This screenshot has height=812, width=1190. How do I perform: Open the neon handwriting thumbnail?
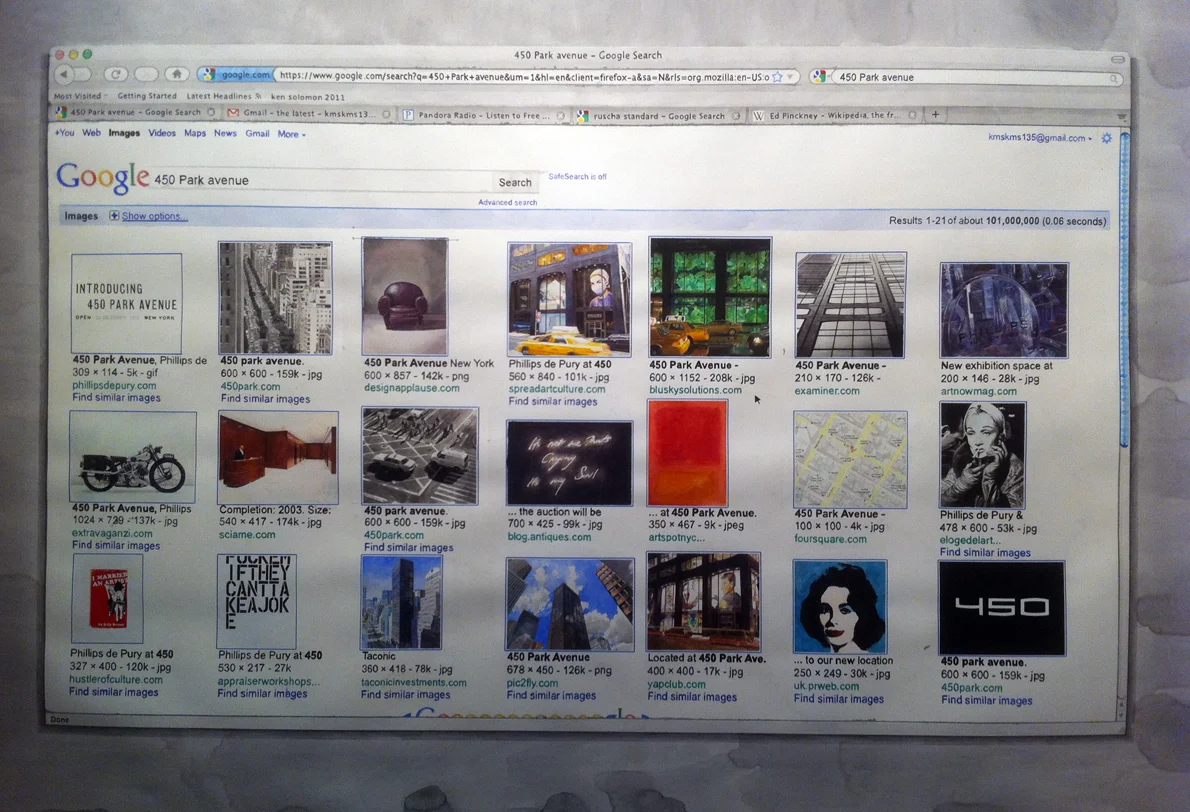coord(569,462)
